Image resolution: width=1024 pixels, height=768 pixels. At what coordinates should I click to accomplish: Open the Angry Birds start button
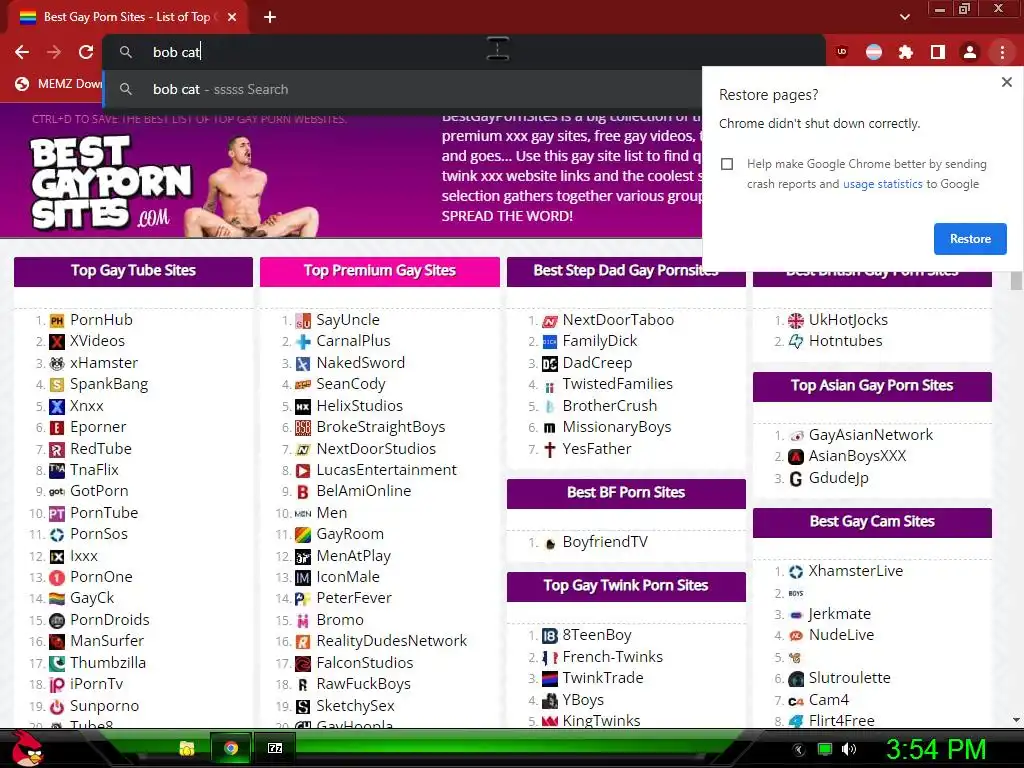[x=27, y=748]
